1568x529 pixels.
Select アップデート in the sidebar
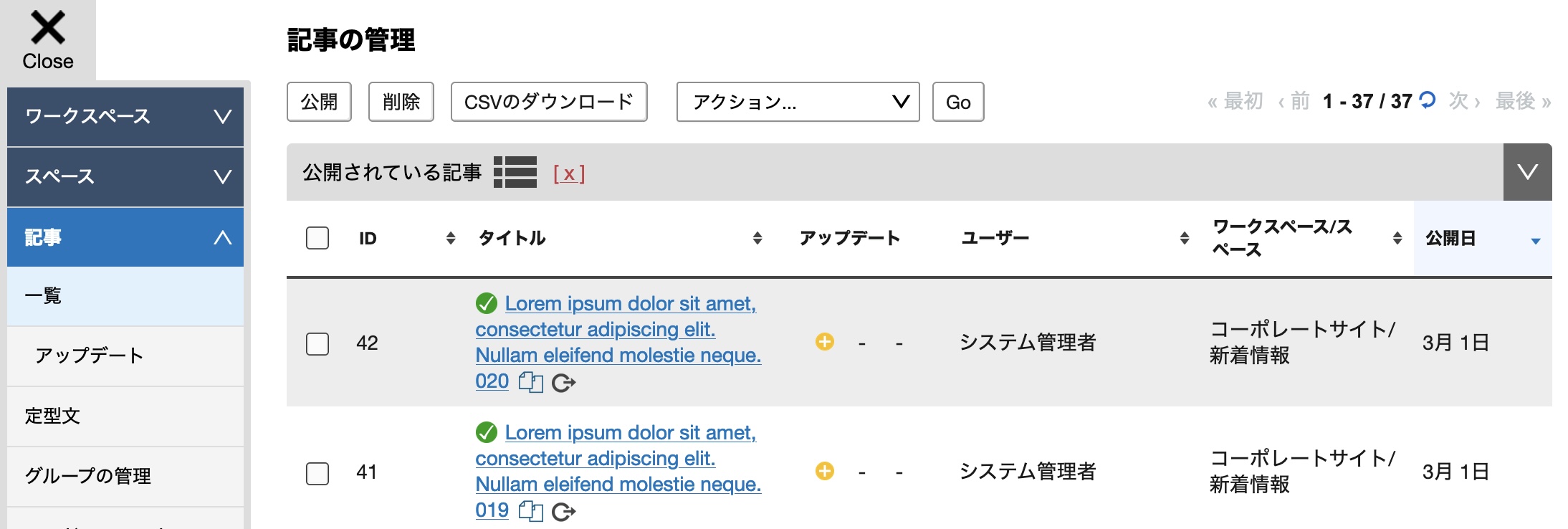point(125,356)
